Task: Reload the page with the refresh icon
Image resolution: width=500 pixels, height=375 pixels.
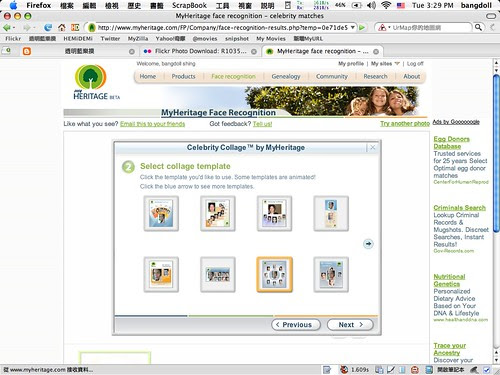Action: 48,28
